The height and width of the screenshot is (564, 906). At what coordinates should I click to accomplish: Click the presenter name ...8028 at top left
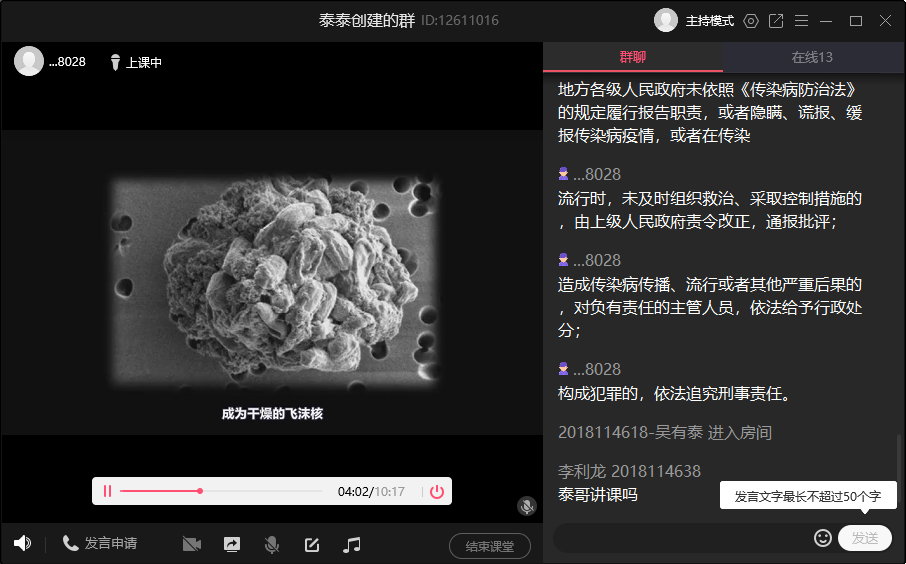(67, 62)
